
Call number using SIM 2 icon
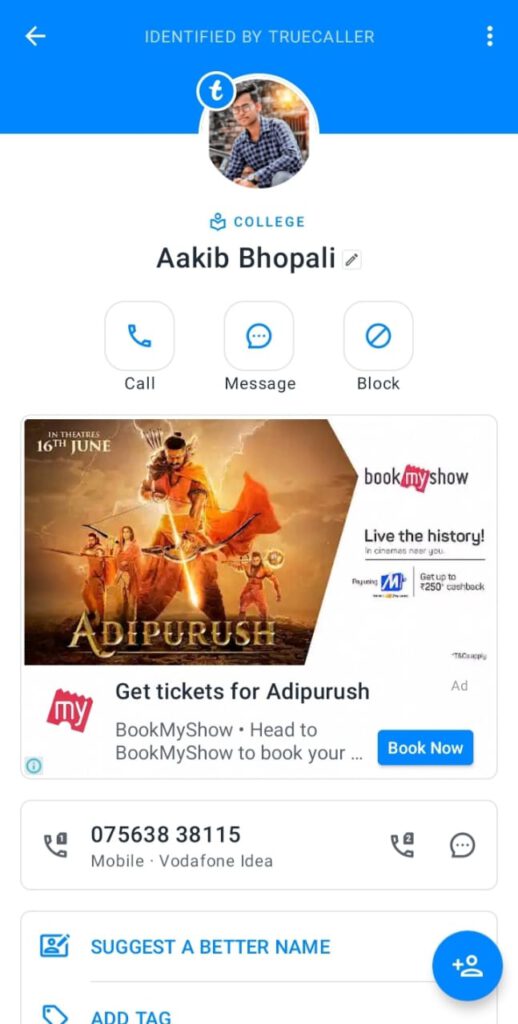[x=402, y=845]
